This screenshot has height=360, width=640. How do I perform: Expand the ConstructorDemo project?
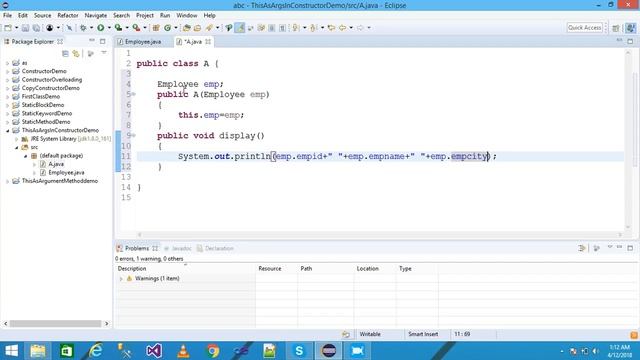(x=7, y=71)
